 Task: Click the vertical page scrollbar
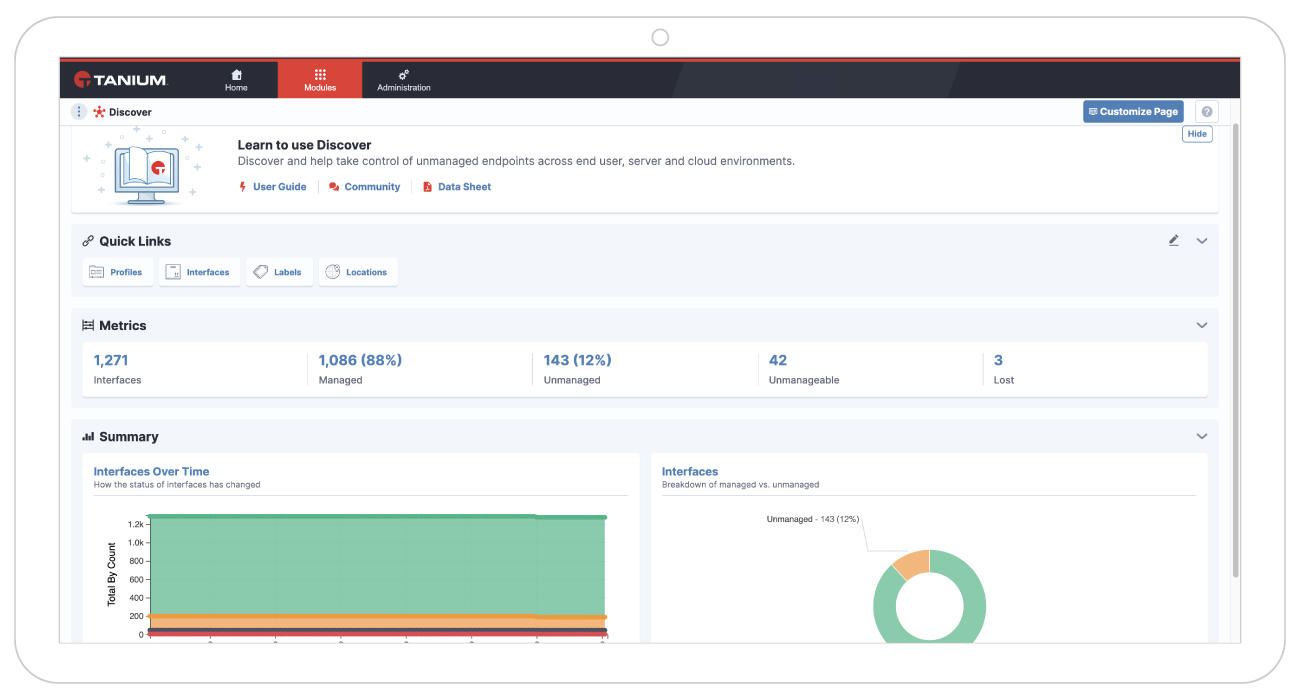(1235, 350)
